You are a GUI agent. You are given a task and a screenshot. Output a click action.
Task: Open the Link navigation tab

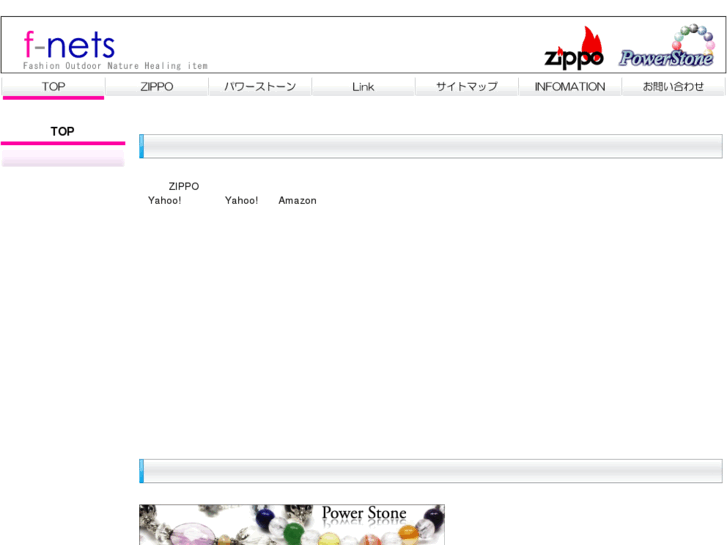tap(363, 87)
